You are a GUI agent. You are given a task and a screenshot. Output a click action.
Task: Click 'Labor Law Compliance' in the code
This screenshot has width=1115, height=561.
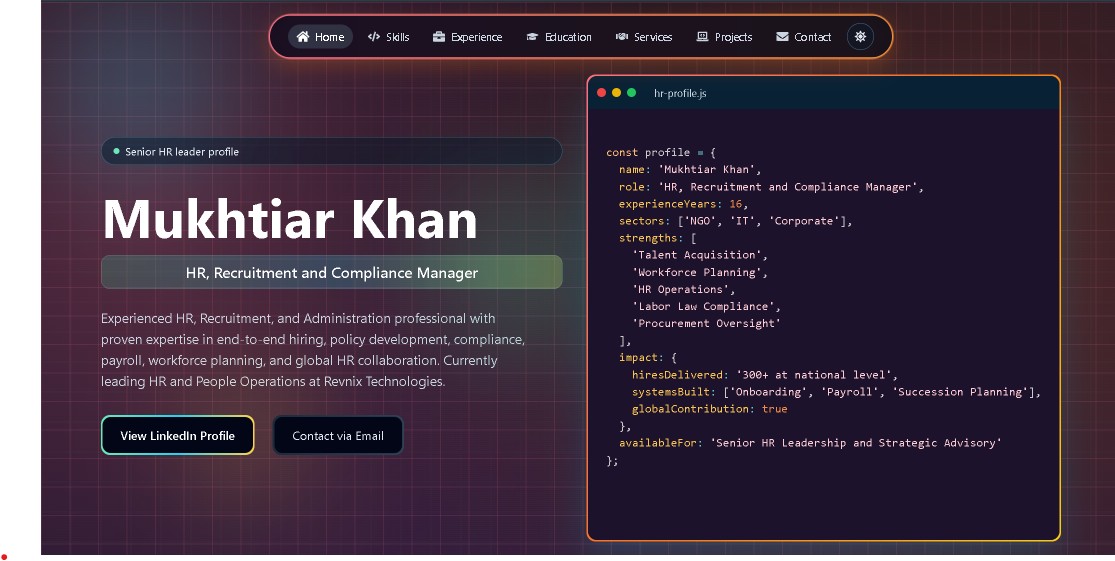pos(706,306)
